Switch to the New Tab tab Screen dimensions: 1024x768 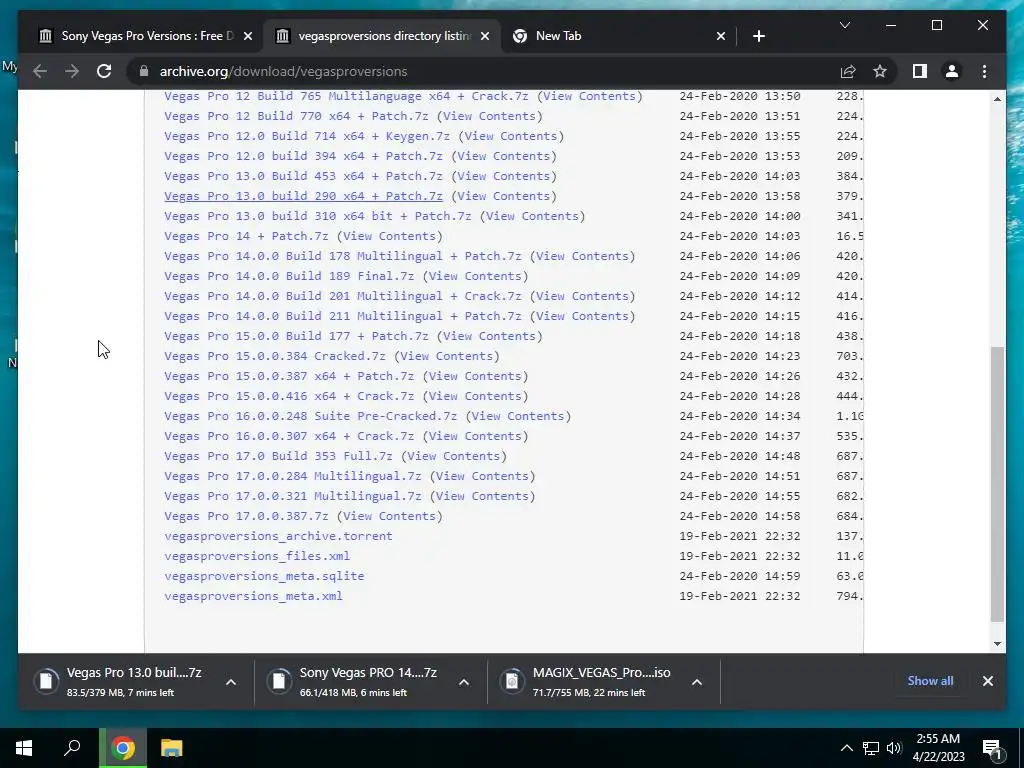coord(619,36)
